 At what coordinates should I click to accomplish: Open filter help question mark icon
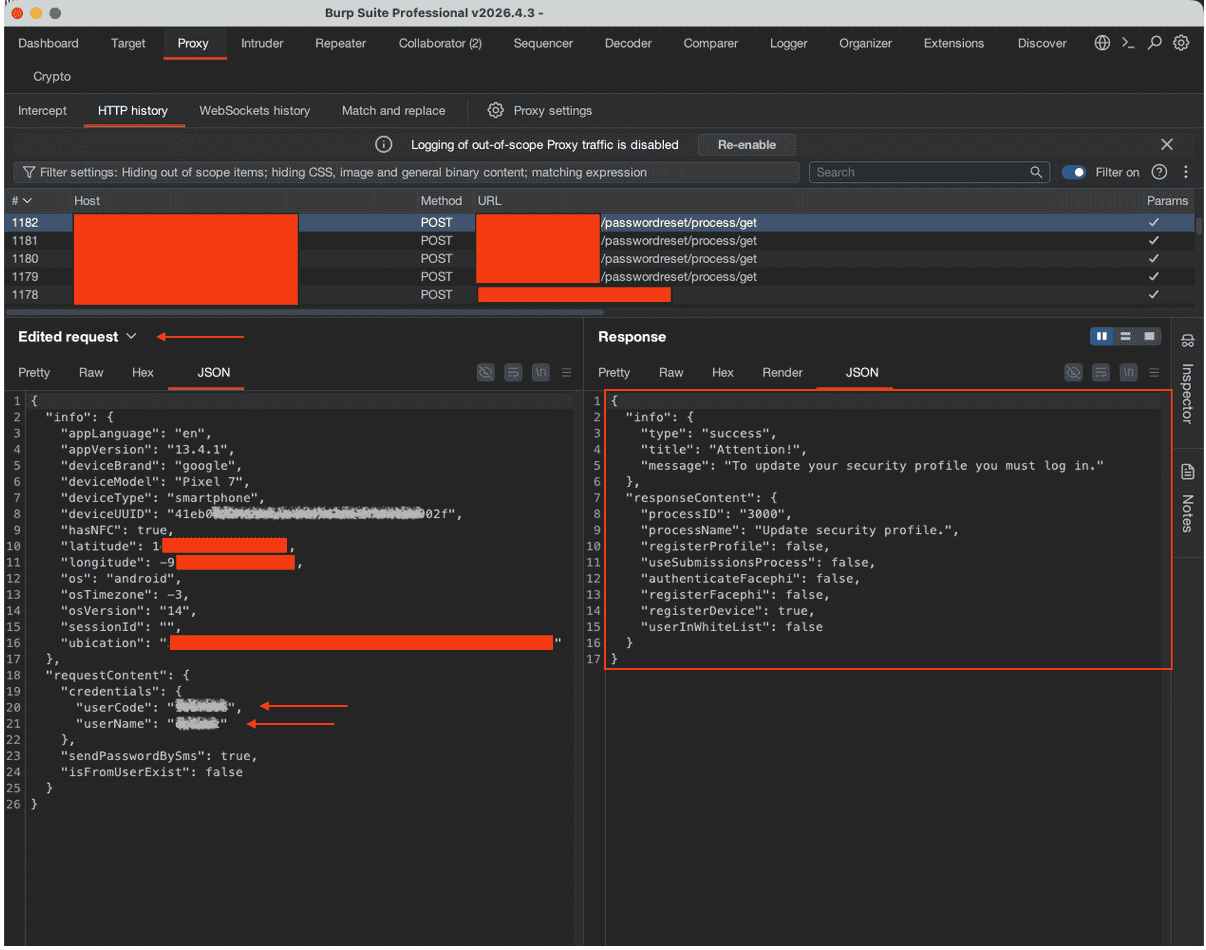[1159, 172]
